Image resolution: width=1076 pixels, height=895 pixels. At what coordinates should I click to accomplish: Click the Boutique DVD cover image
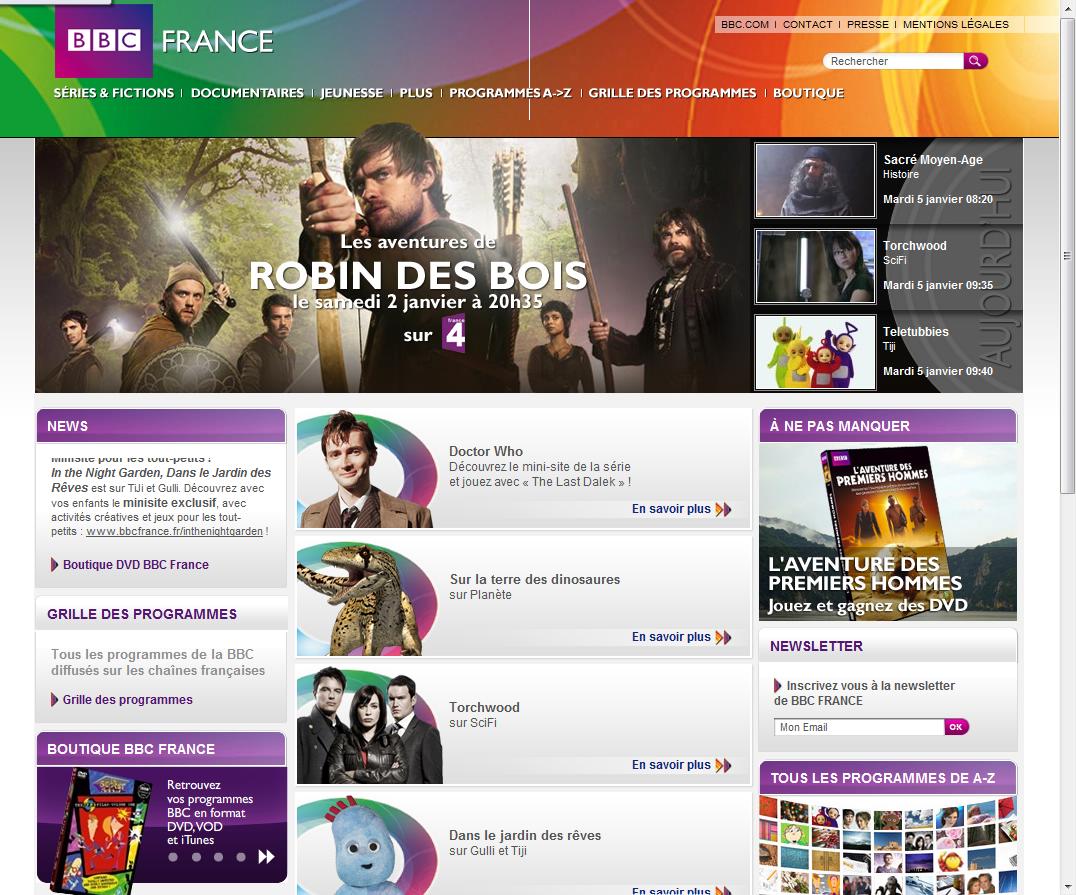point(100,832)
